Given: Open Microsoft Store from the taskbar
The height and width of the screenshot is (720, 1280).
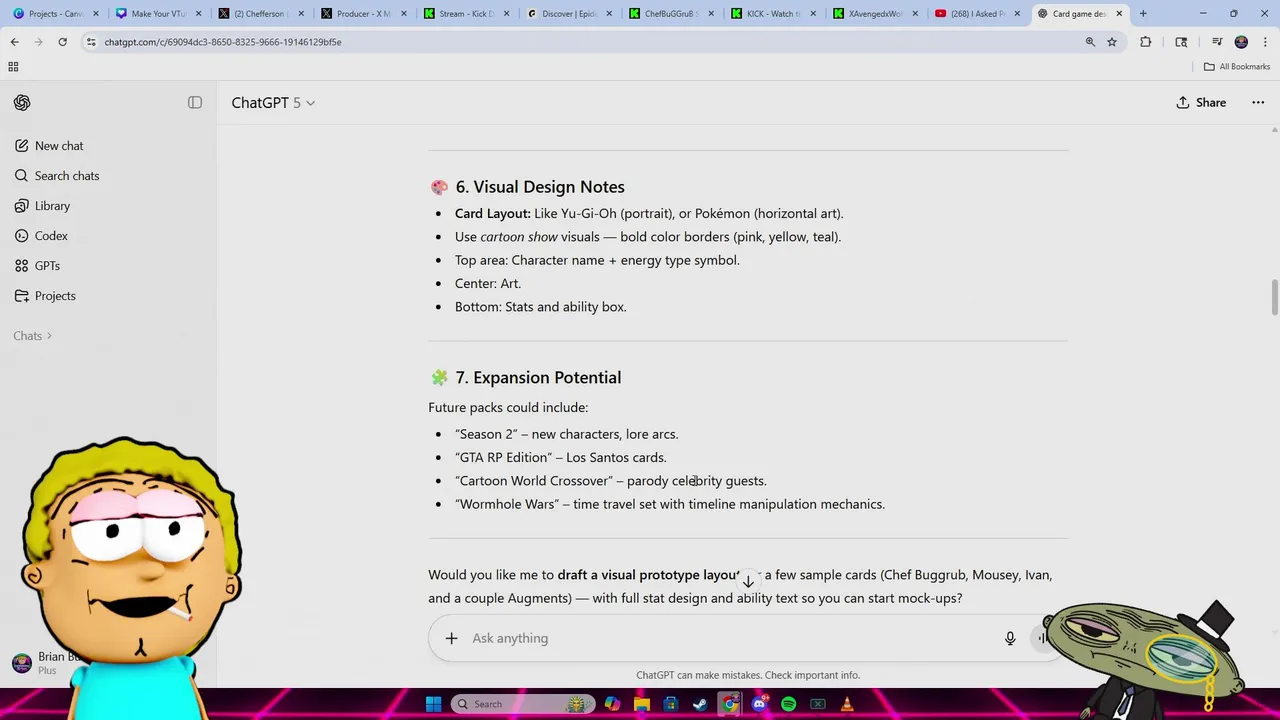Looking at the screenshot, I should point(671,704).
